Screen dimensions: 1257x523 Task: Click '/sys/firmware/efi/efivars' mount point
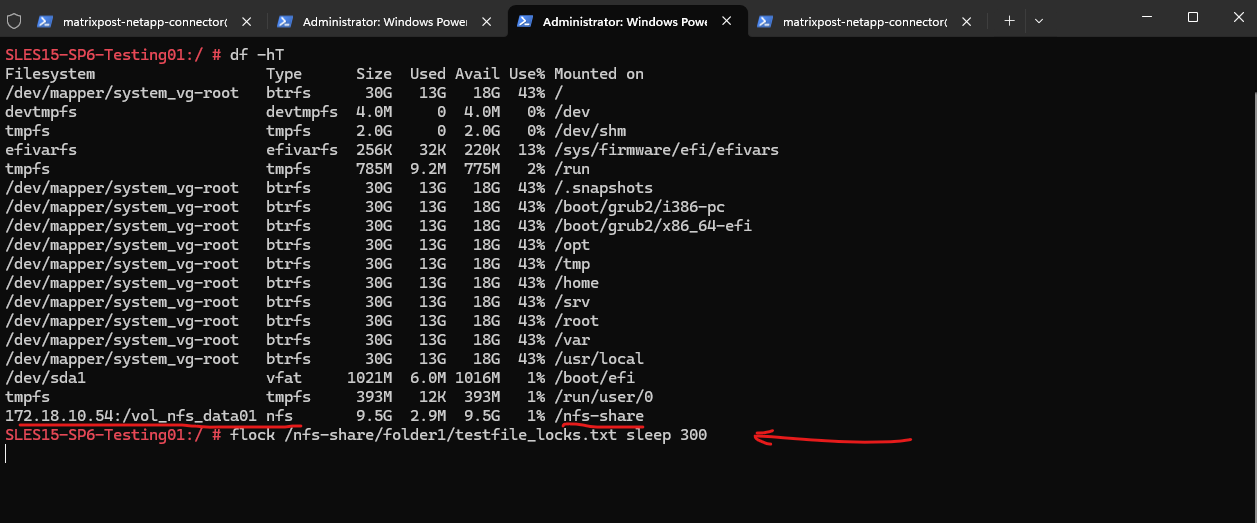667,150
